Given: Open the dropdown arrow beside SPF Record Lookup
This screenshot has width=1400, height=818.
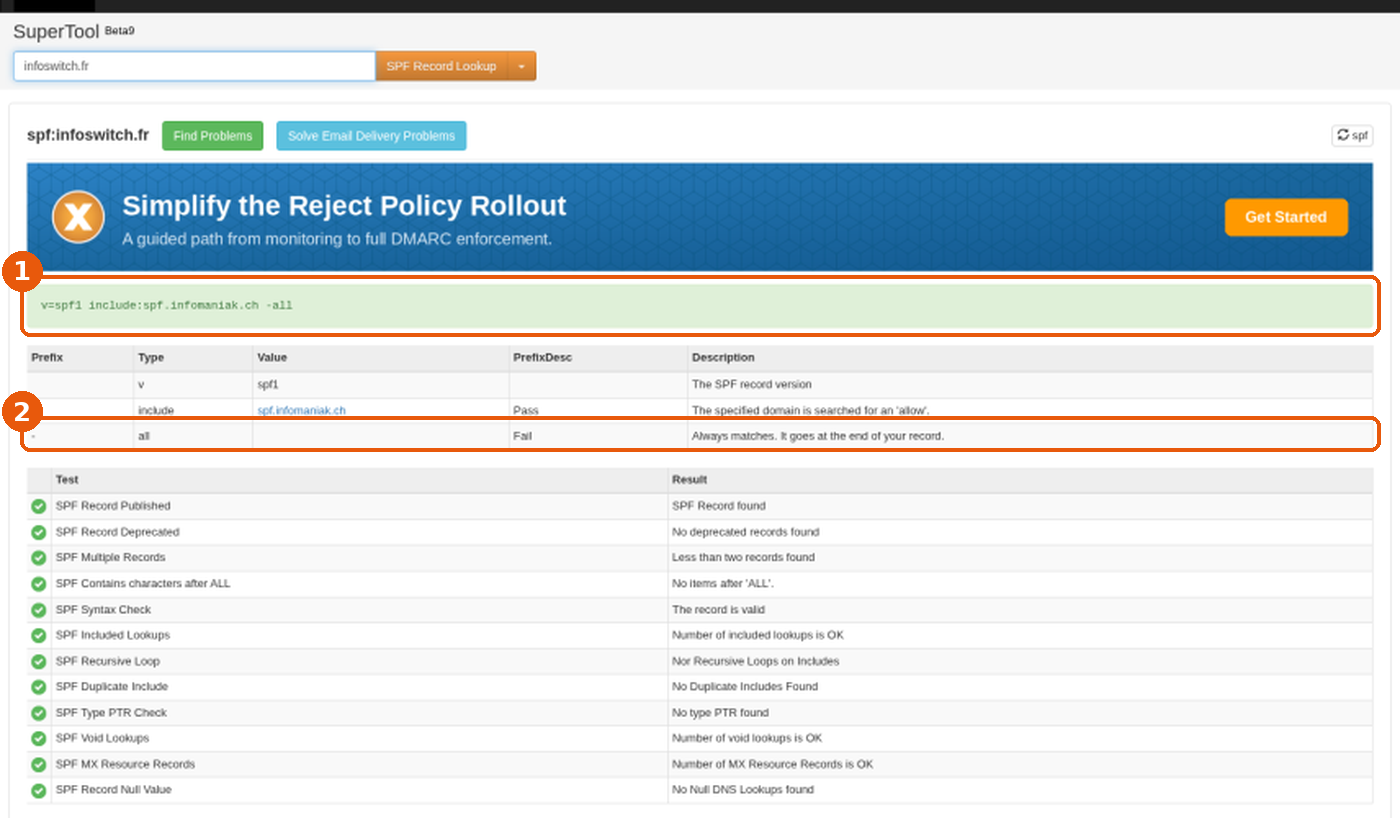Looking at the screenshot, I should 522,66.
